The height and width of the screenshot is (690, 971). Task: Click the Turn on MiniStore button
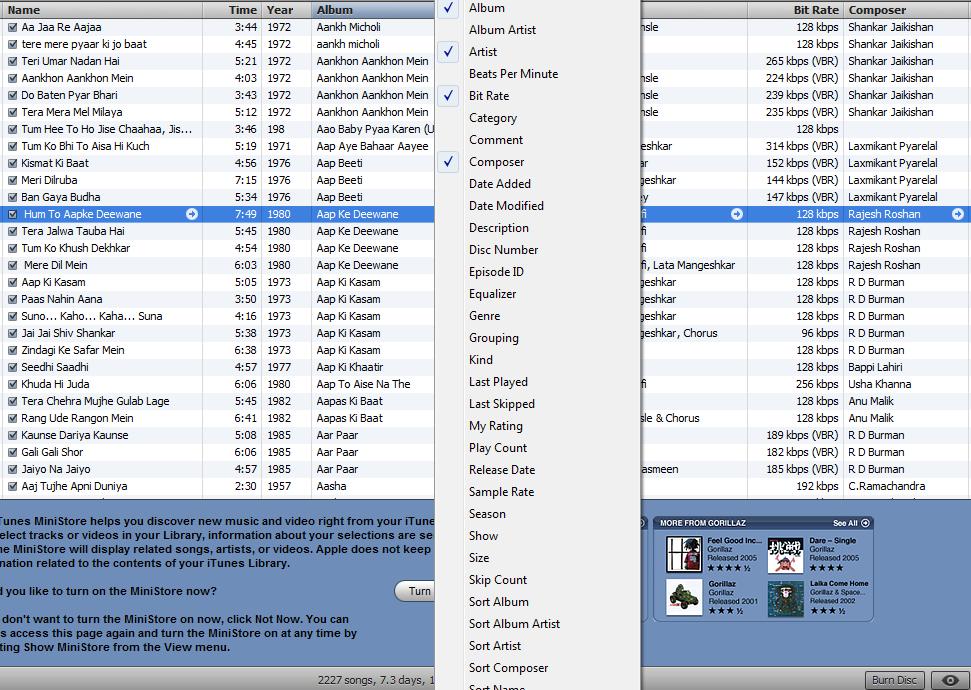click(x=416, y=591)
